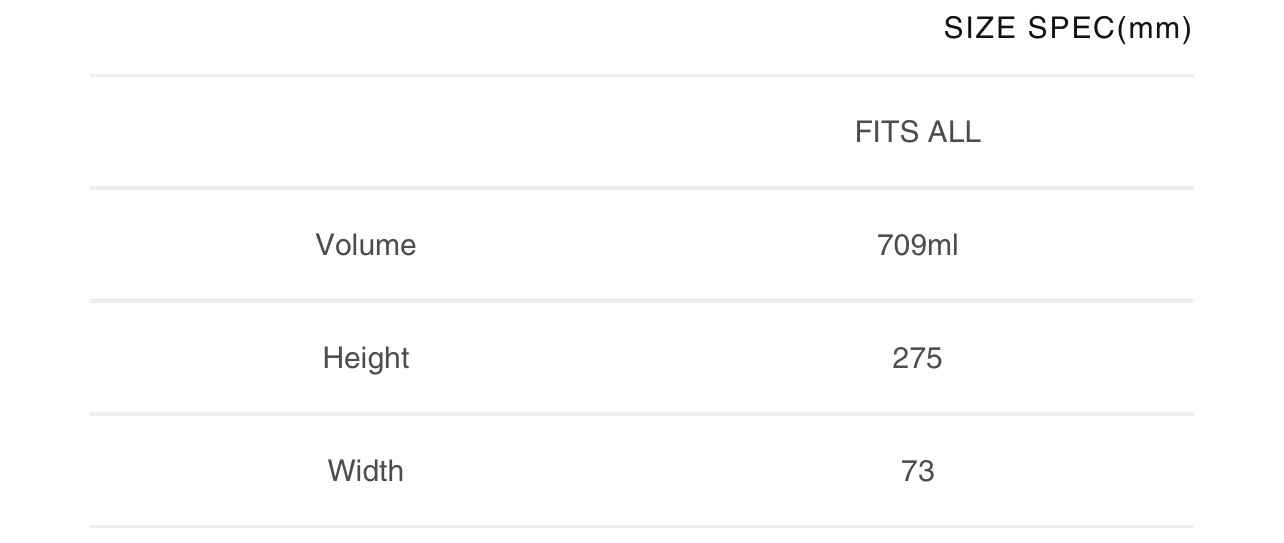1284x543 pixels.
Task: Click the "Height" row label
Action: [366, 358]
